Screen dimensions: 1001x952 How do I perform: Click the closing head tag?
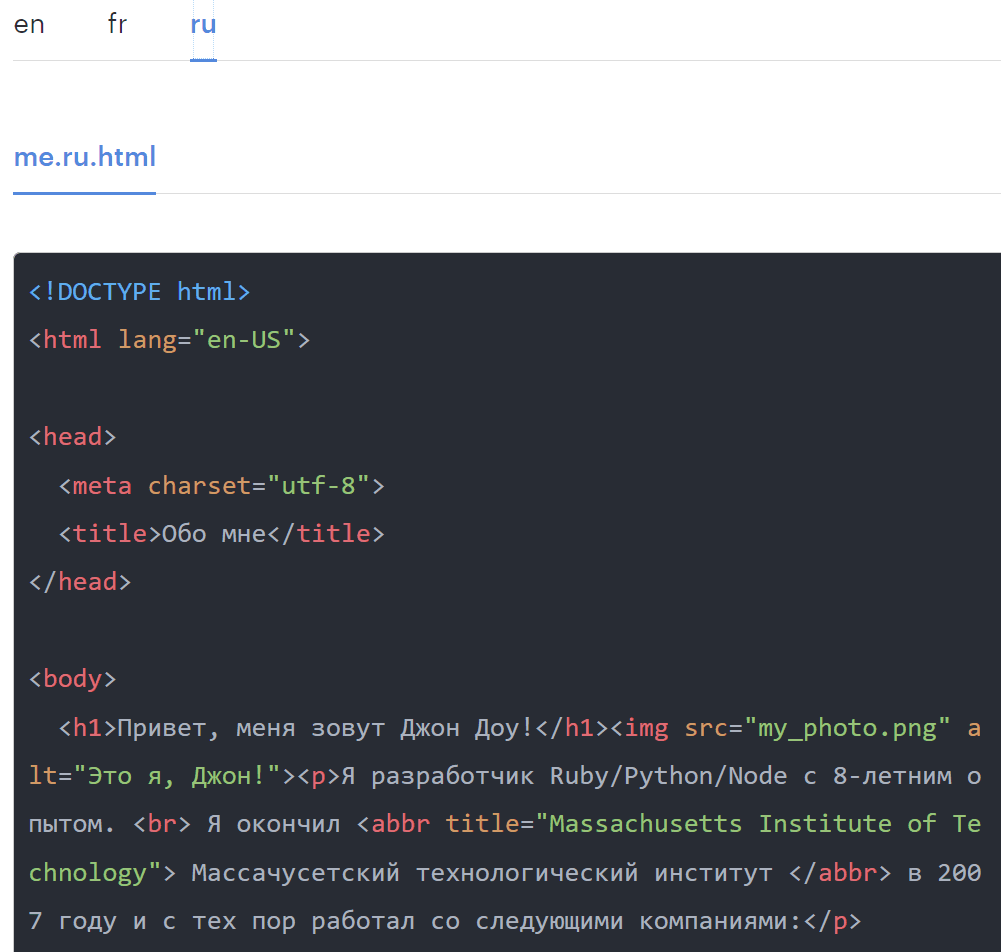coord(80,582)
